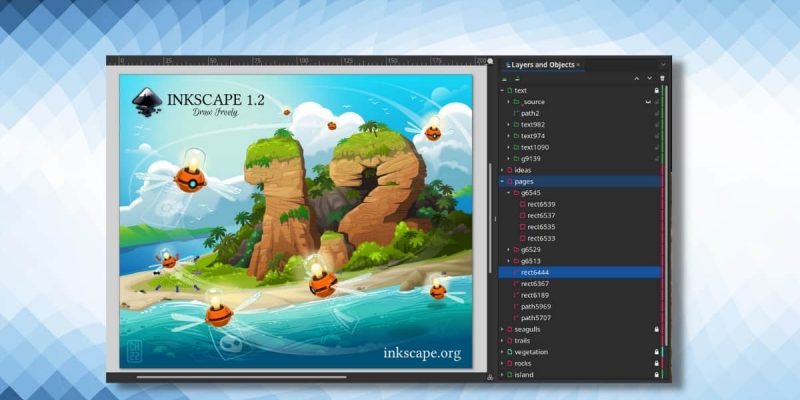Click the vertical scrollbar of the Layers panel
800x400 pixels.
[x=666, y=214]
